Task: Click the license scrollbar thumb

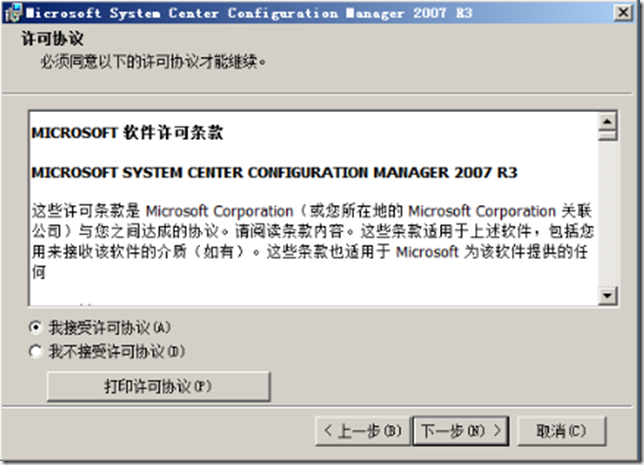Action: [607, 136]
